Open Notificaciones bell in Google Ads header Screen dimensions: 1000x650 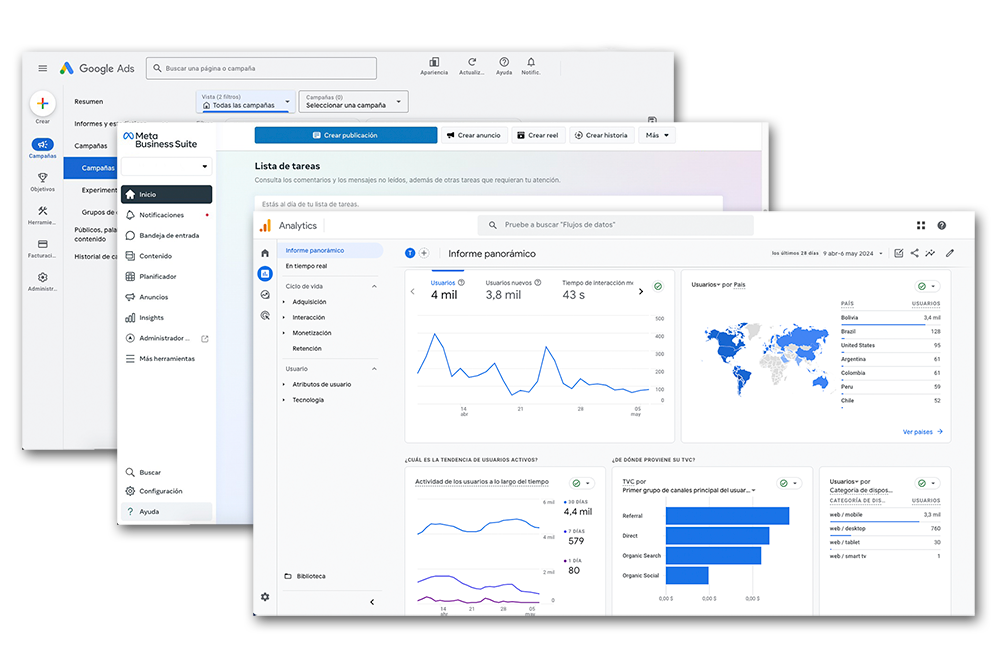[x=531, y=62]
